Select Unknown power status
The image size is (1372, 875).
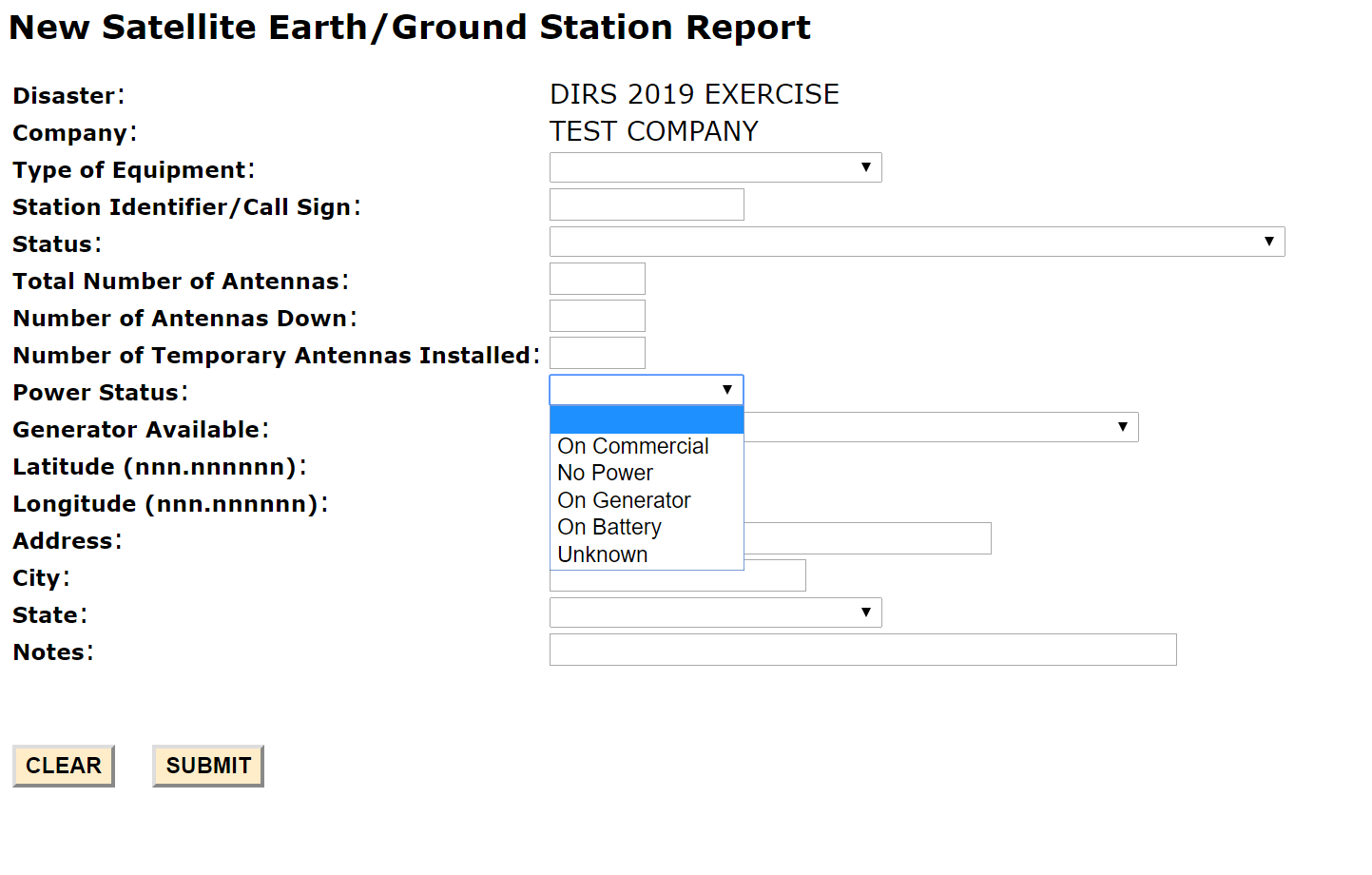click(x=603, y=554)
